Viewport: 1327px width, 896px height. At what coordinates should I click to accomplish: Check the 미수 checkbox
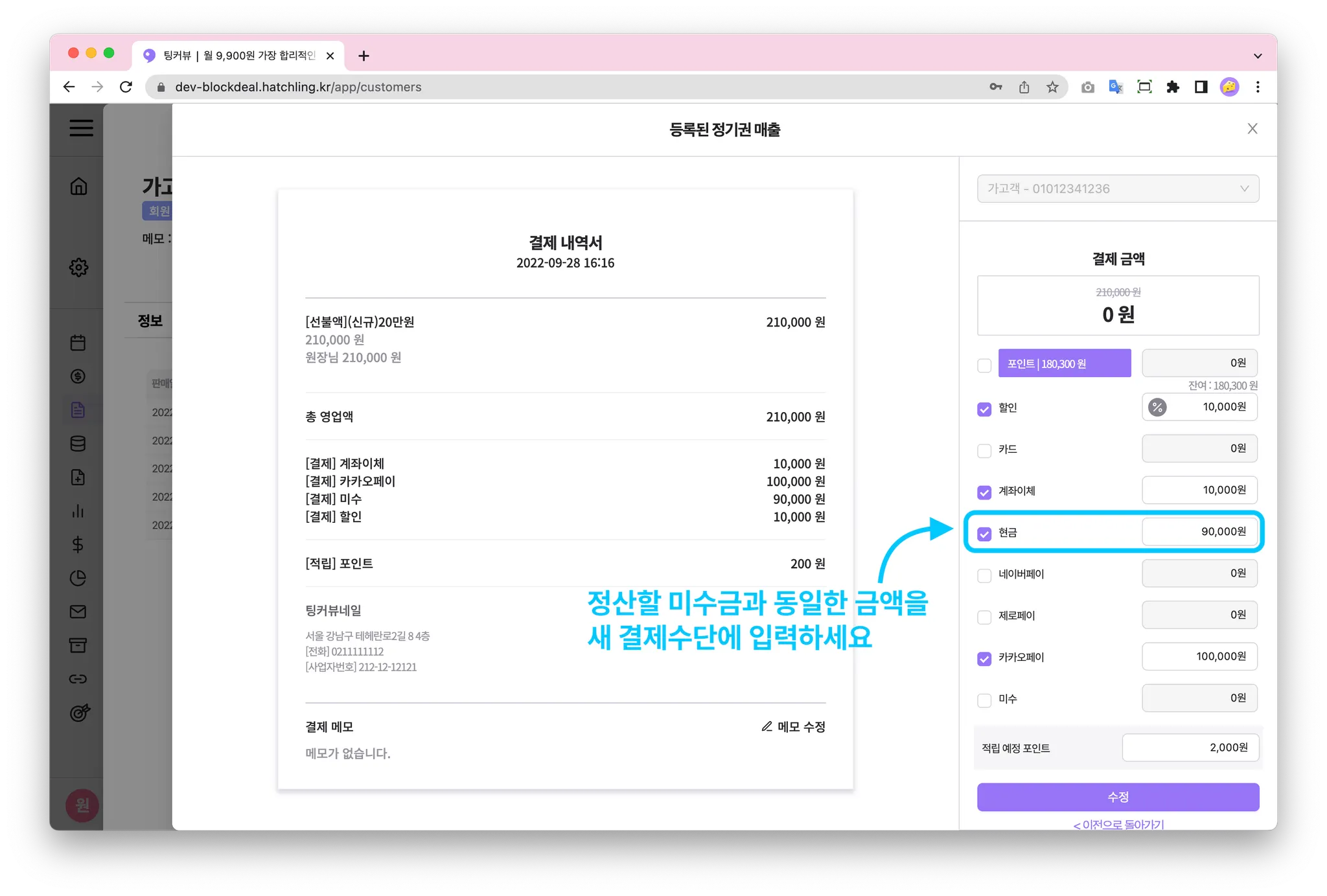[x=984, y=700]
